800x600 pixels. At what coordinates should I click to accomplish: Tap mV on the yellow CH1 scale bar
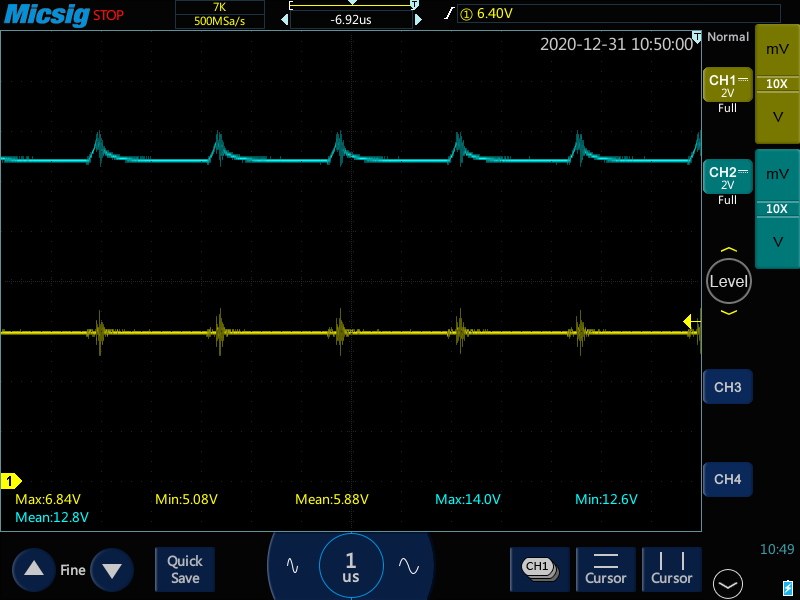[x=777, y=49]
